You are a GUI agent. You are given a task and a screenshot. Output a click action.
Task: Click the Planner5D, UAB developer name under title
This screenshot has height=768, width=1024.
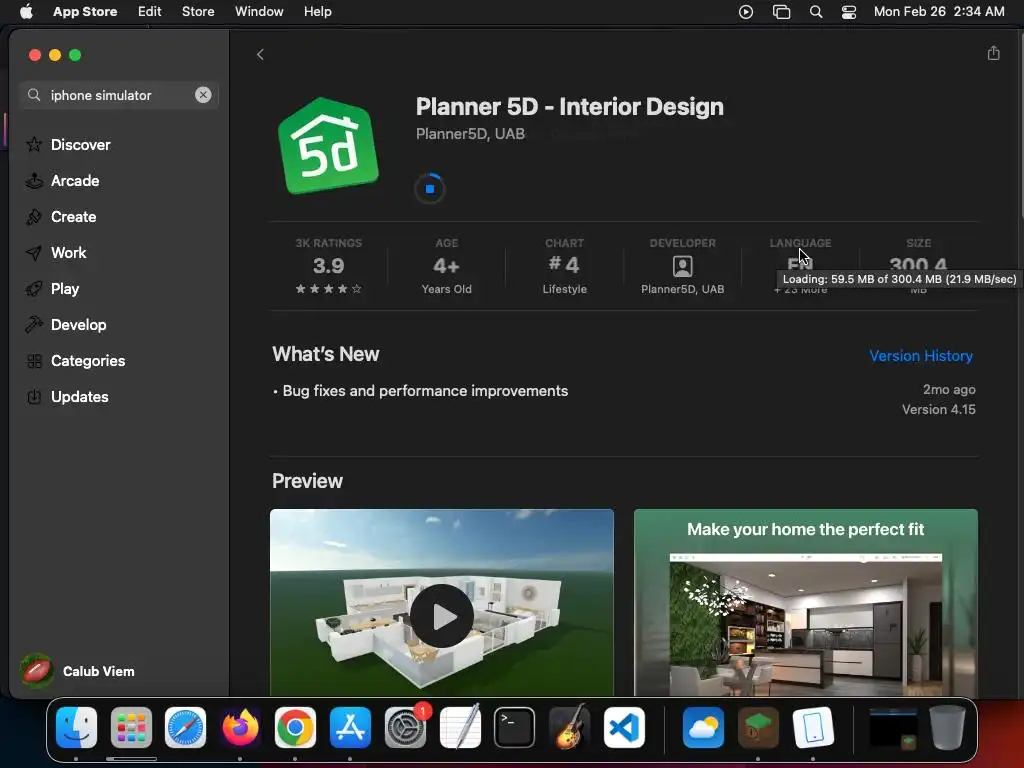470,134
